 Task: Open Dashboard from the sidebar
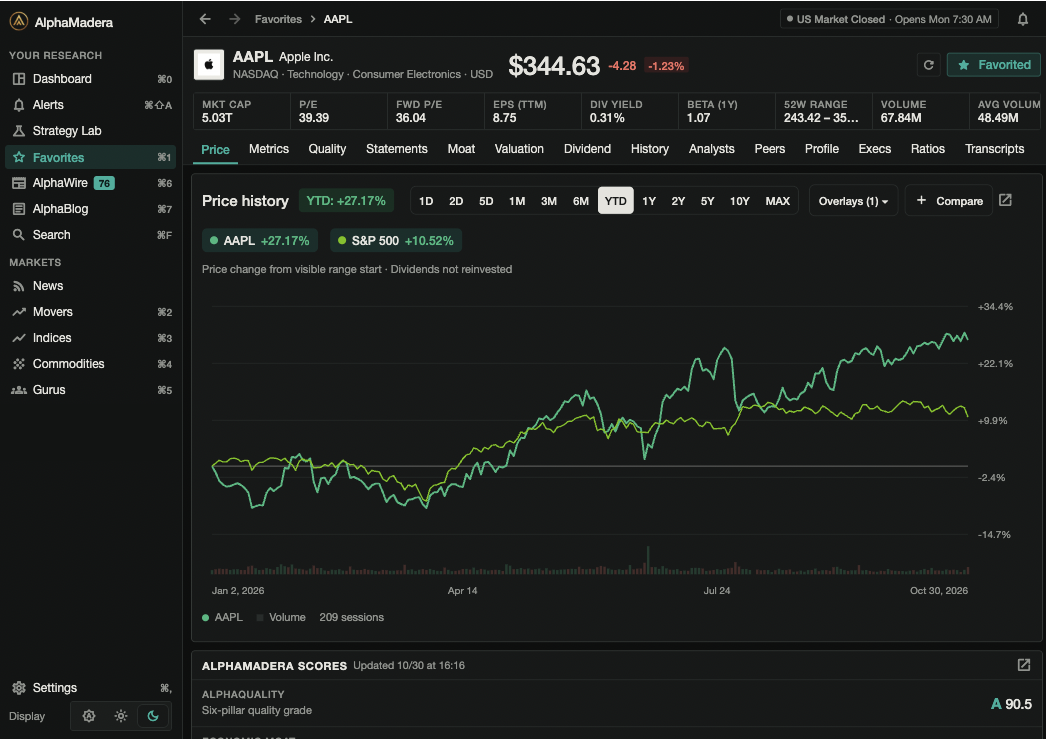coord(91,79)
